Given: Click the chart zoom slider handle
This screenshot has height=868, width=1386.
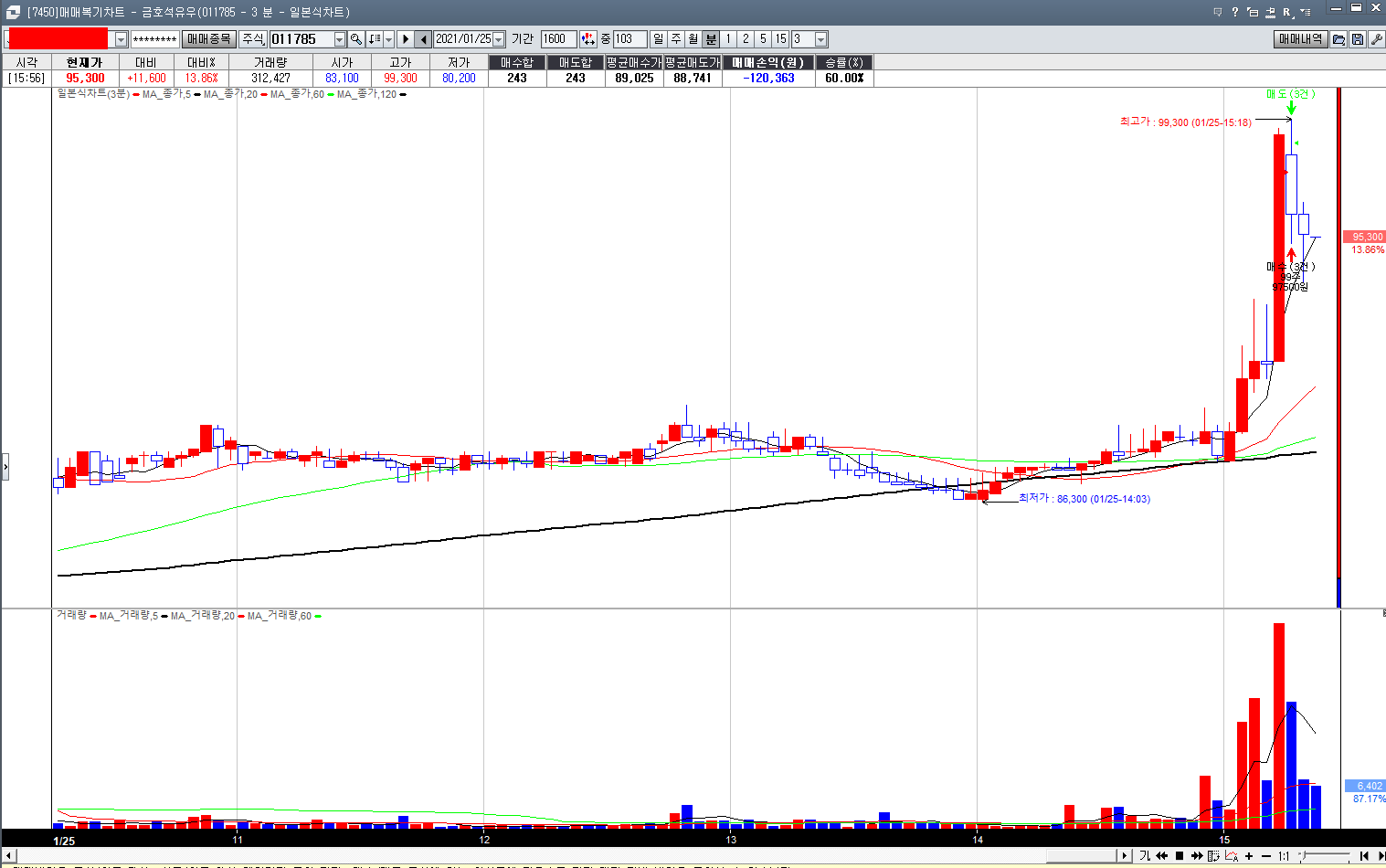Looking at the screenshot, I should [1302, 856].
